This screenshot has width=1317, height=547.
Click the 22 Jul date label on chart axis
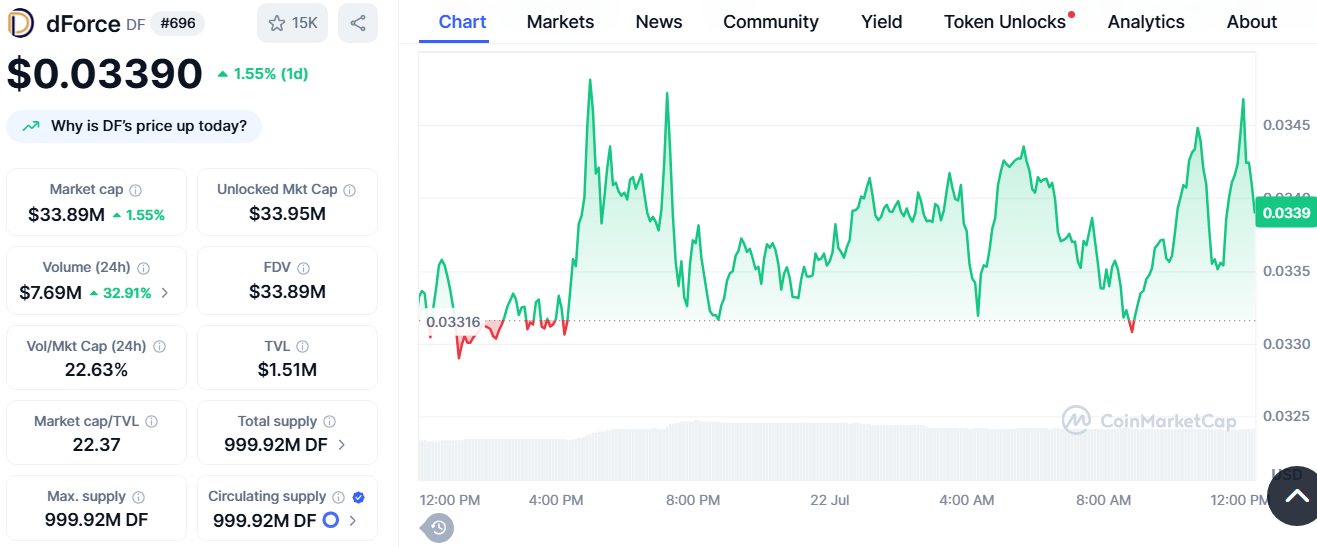829,500
